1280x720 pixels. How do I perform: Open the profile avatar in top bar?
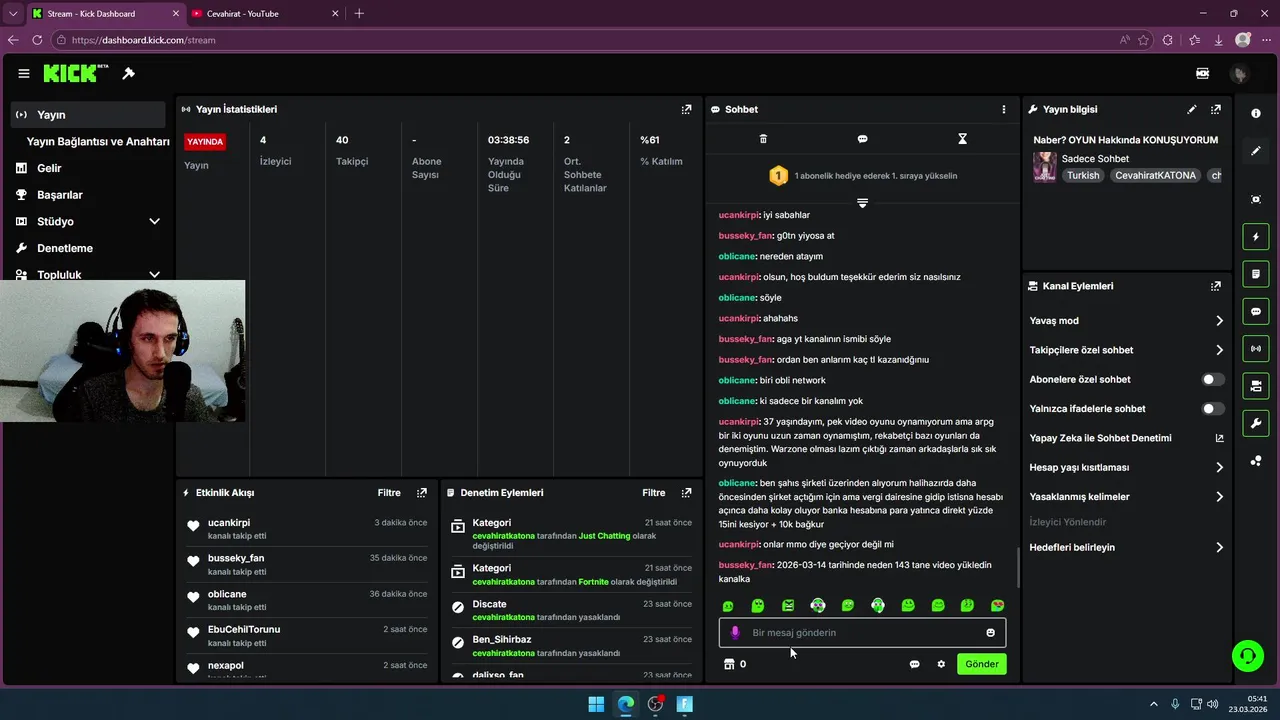point(1240,74)
